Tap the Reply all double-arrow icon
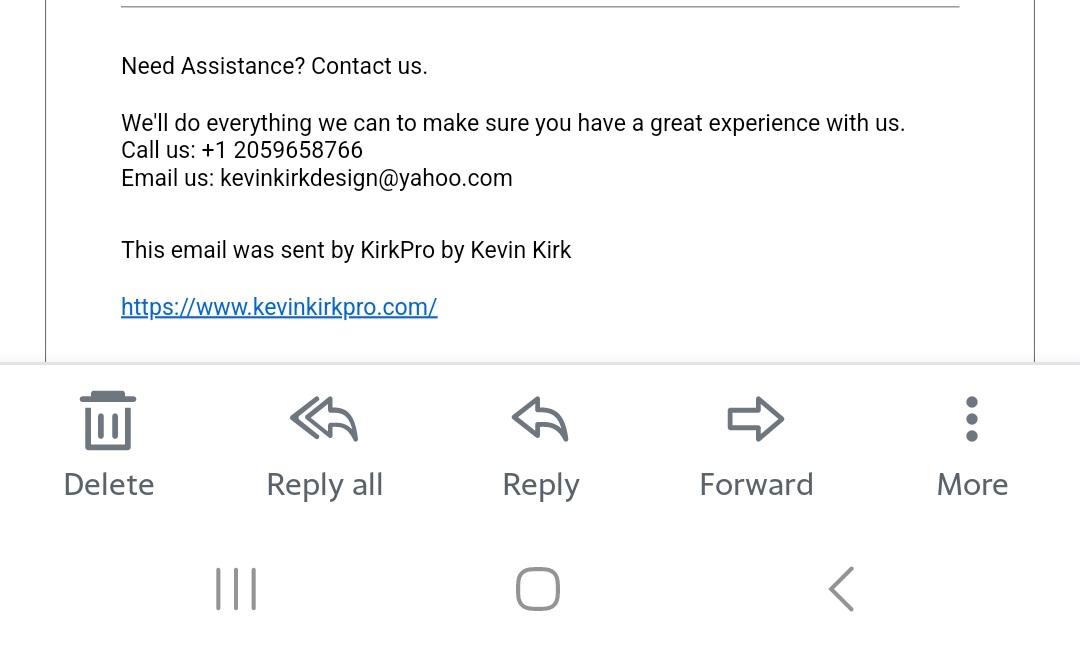Image resolution: width=1080 pixels, height=655 pixels. (x=324, y=420)
